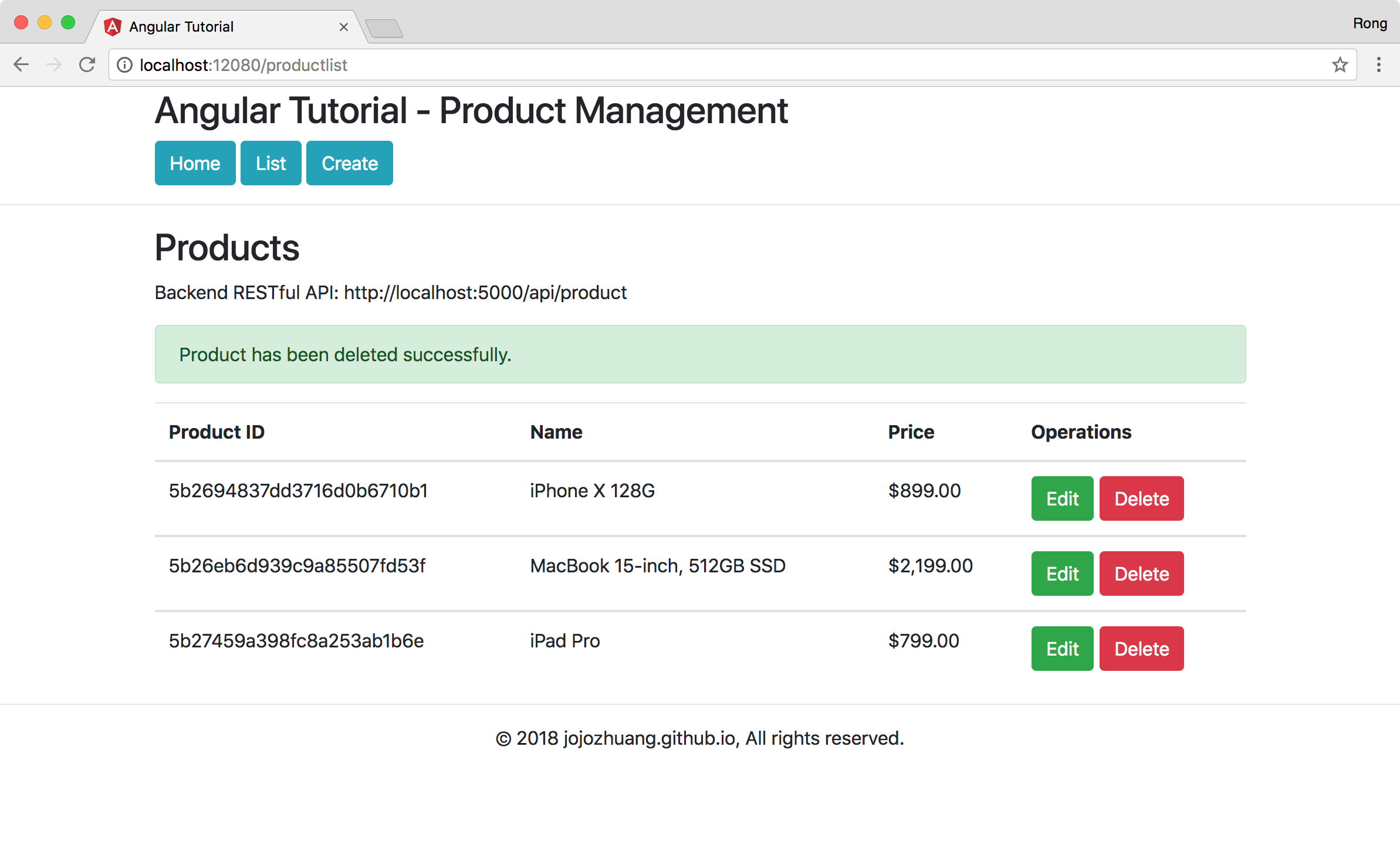This screenshot has width=1400, height=855.
Task: Click the Product ID column header
Action: [217, 432]
